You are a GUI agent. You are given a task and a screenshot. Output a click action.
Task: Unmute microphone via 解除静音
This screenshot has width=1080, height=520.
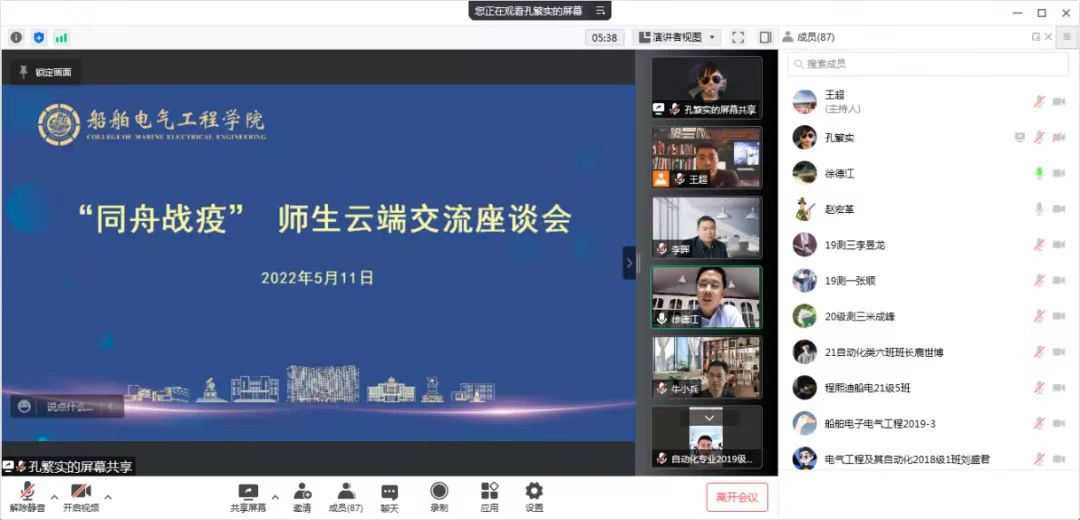coord(26,495)
